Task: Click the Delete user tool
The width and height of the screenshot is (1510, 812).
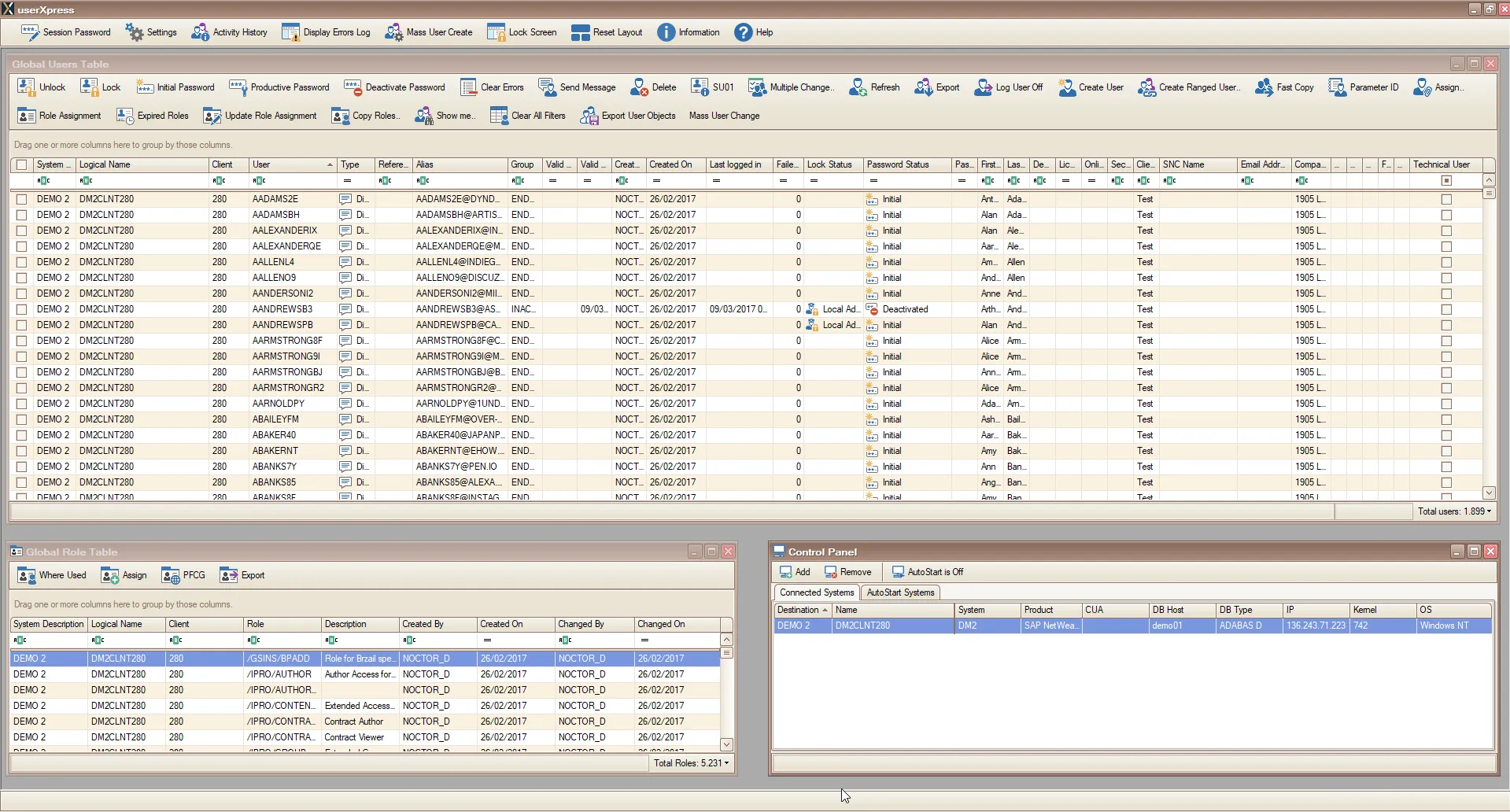Action: [654, 87]
